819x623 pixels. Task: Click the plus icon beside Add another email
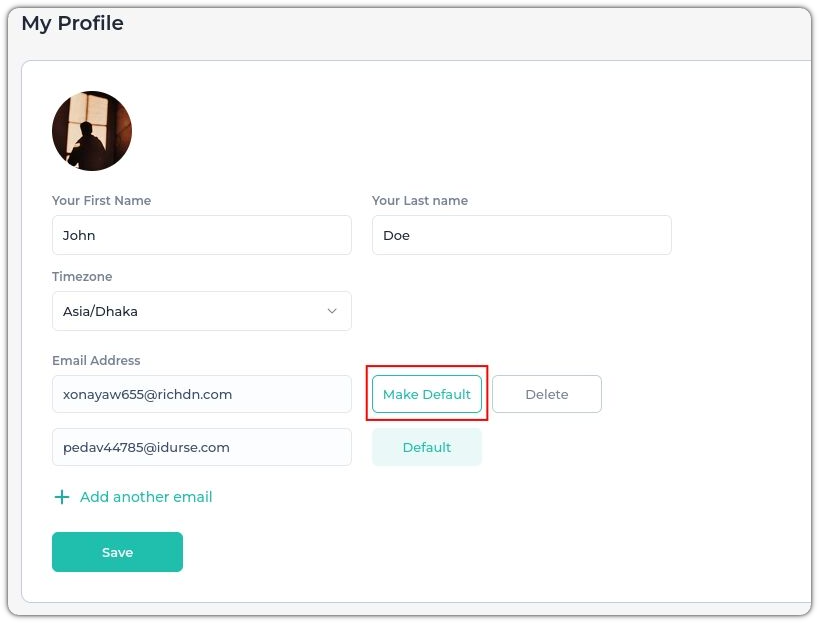click(62, 497)
